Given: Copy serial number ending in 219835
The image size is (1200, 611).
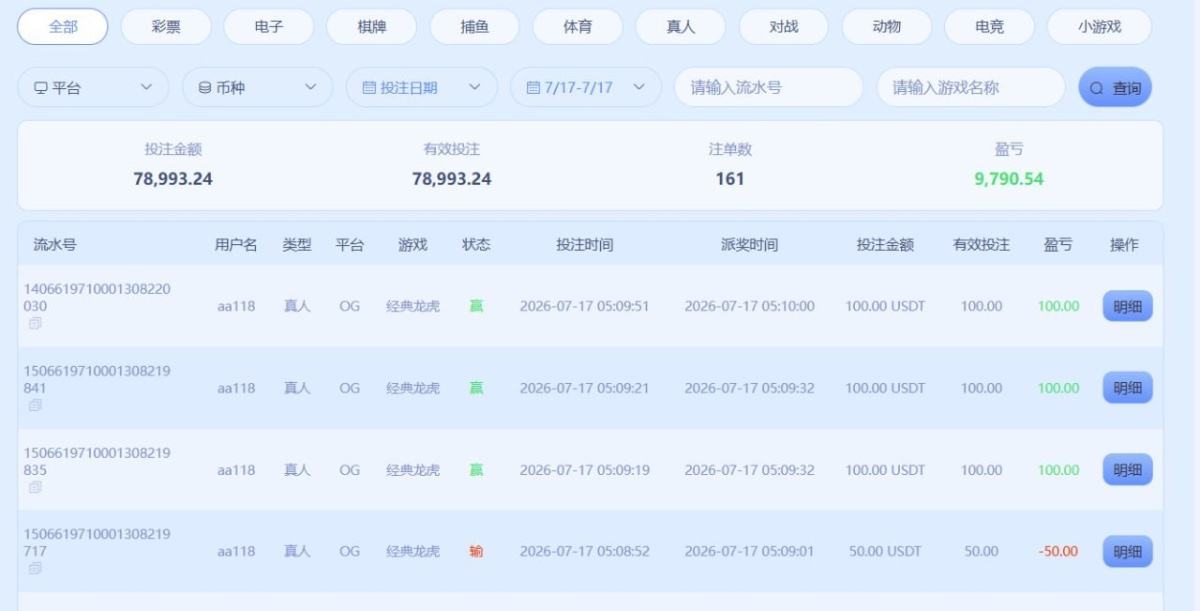Looking at the screenshot, I should pyautogui.click(x=35, y=487).
